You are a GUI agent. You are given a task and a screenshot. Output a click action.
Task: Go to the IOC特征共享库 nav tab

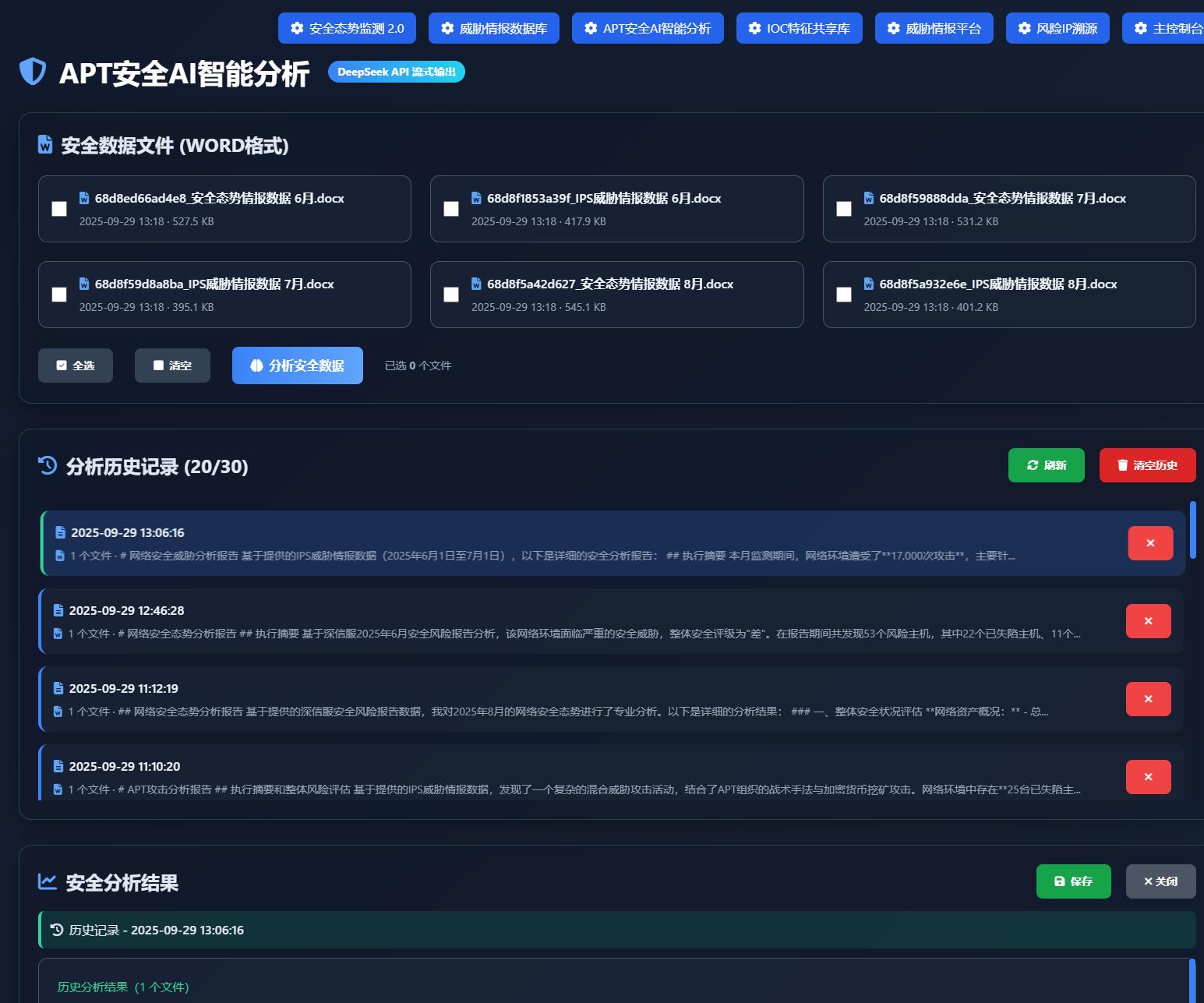tap(799, 28)
